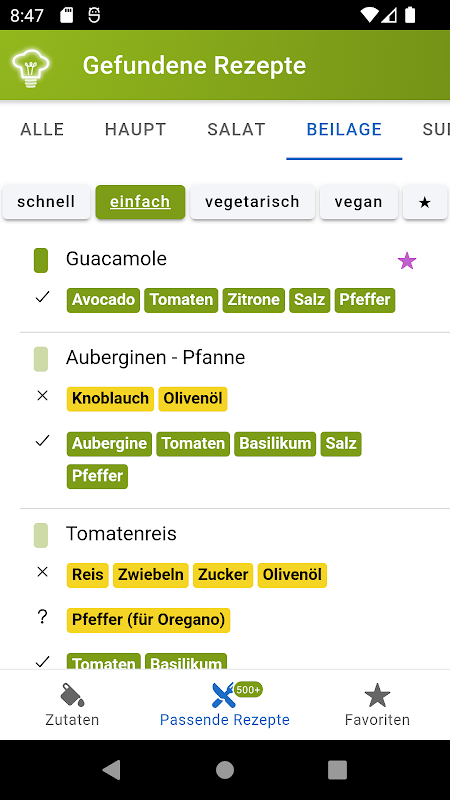Switch to the SALAT tab
450x800 pixels.
[x=236, y=129]
